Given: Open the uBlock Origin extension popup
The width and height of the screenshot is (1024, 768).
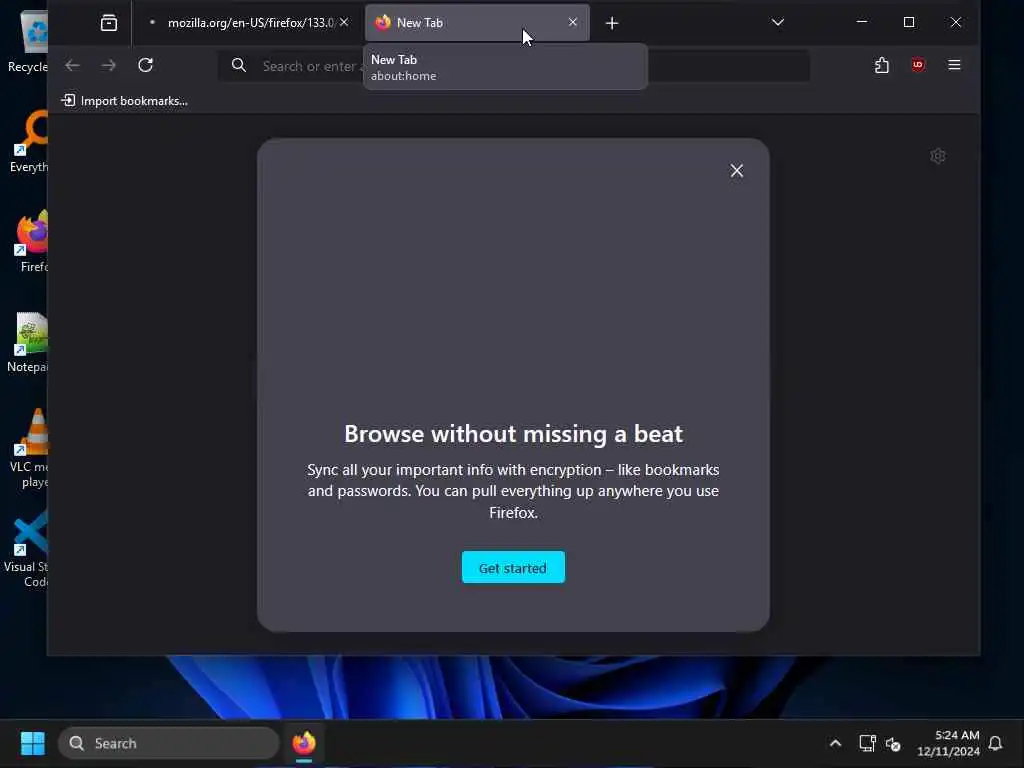Looking at the screenshot, I should 918,65.
